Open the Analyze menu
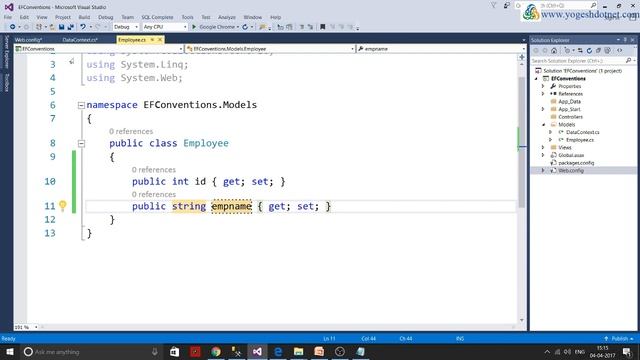 (227, 17)
